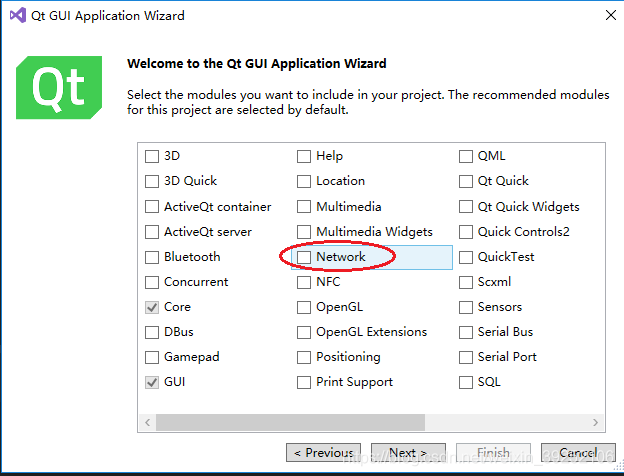Check the Network module checkbox

click(x=304, y=258)
